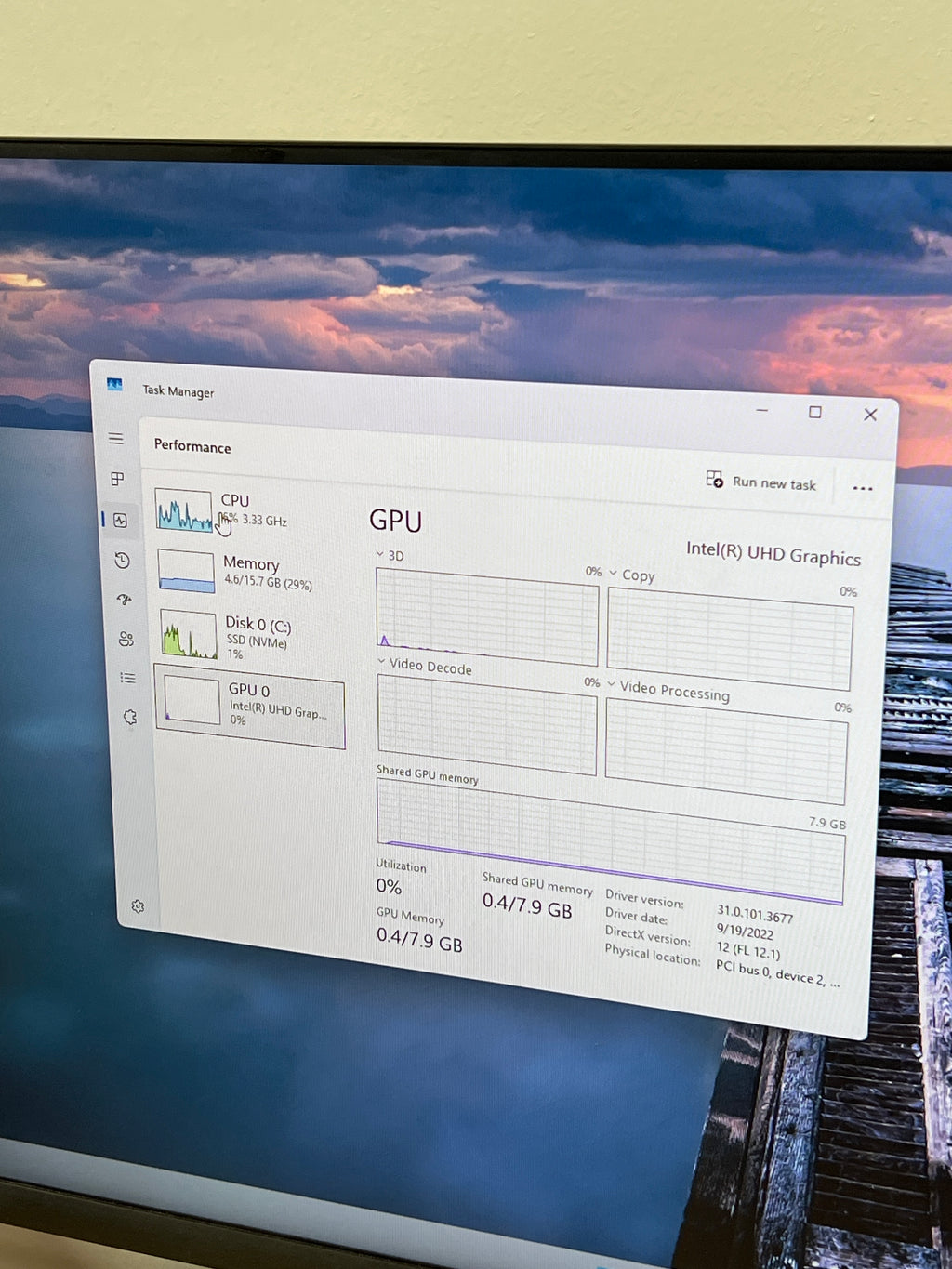Click the Run new task icon

714,479
